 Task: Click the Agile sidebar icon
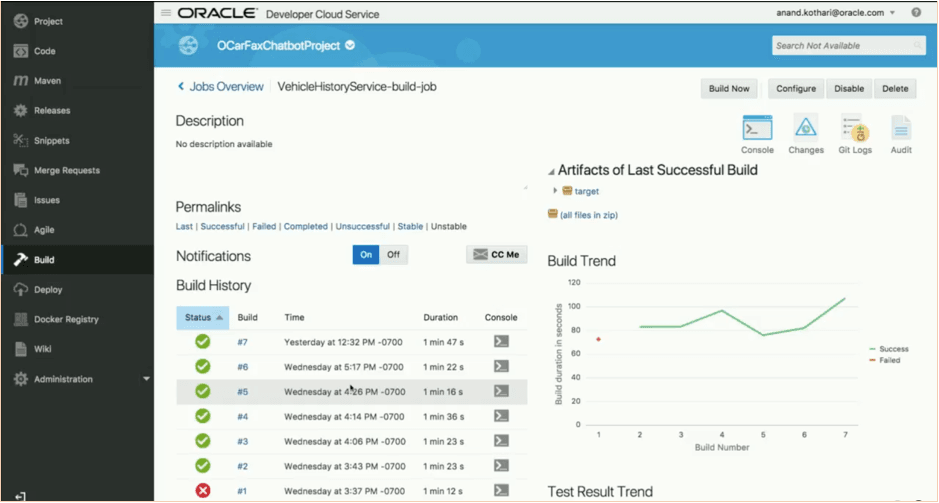tap(20, 230)
